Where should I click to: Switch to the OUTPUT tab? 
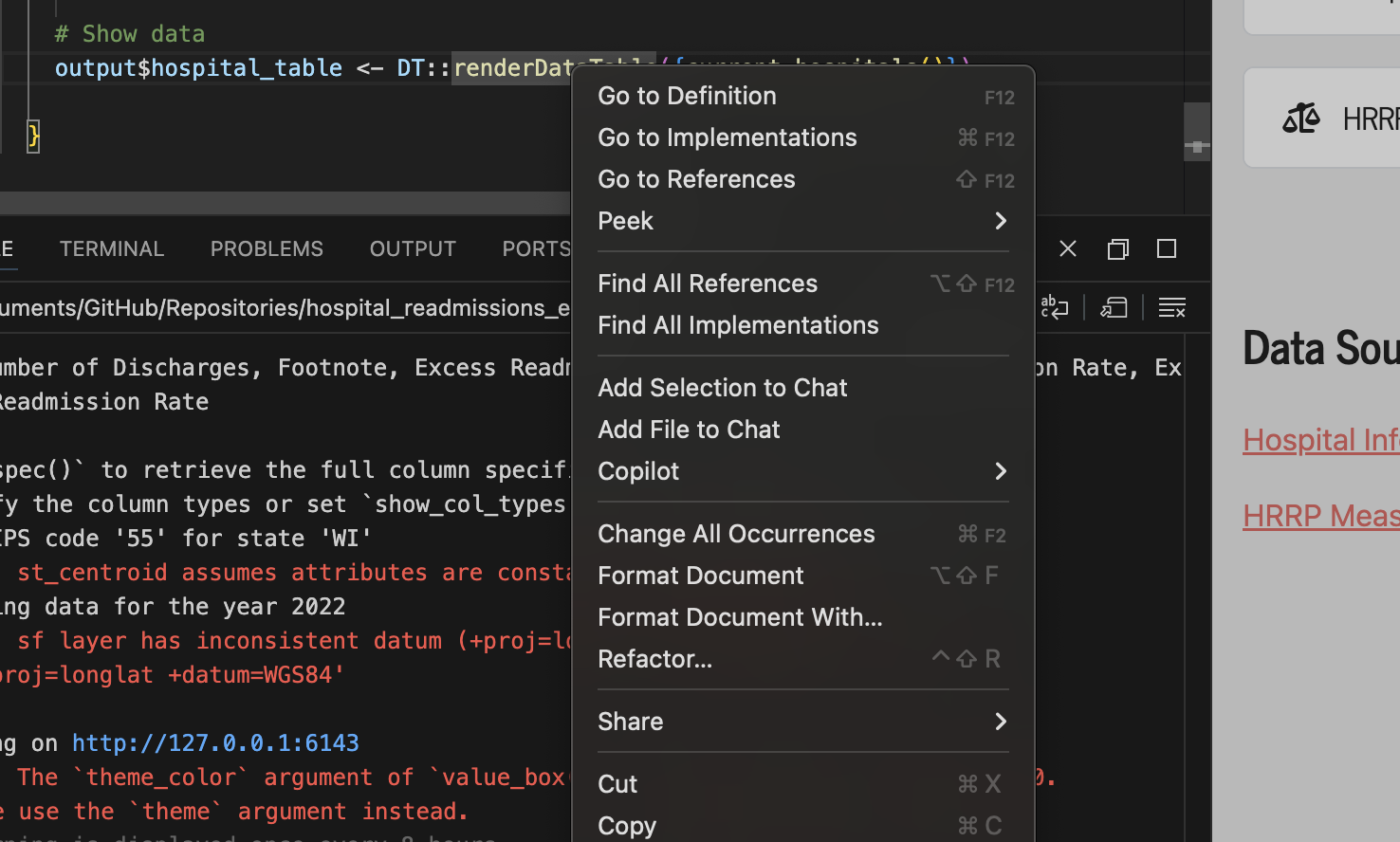tap(413, 248)
